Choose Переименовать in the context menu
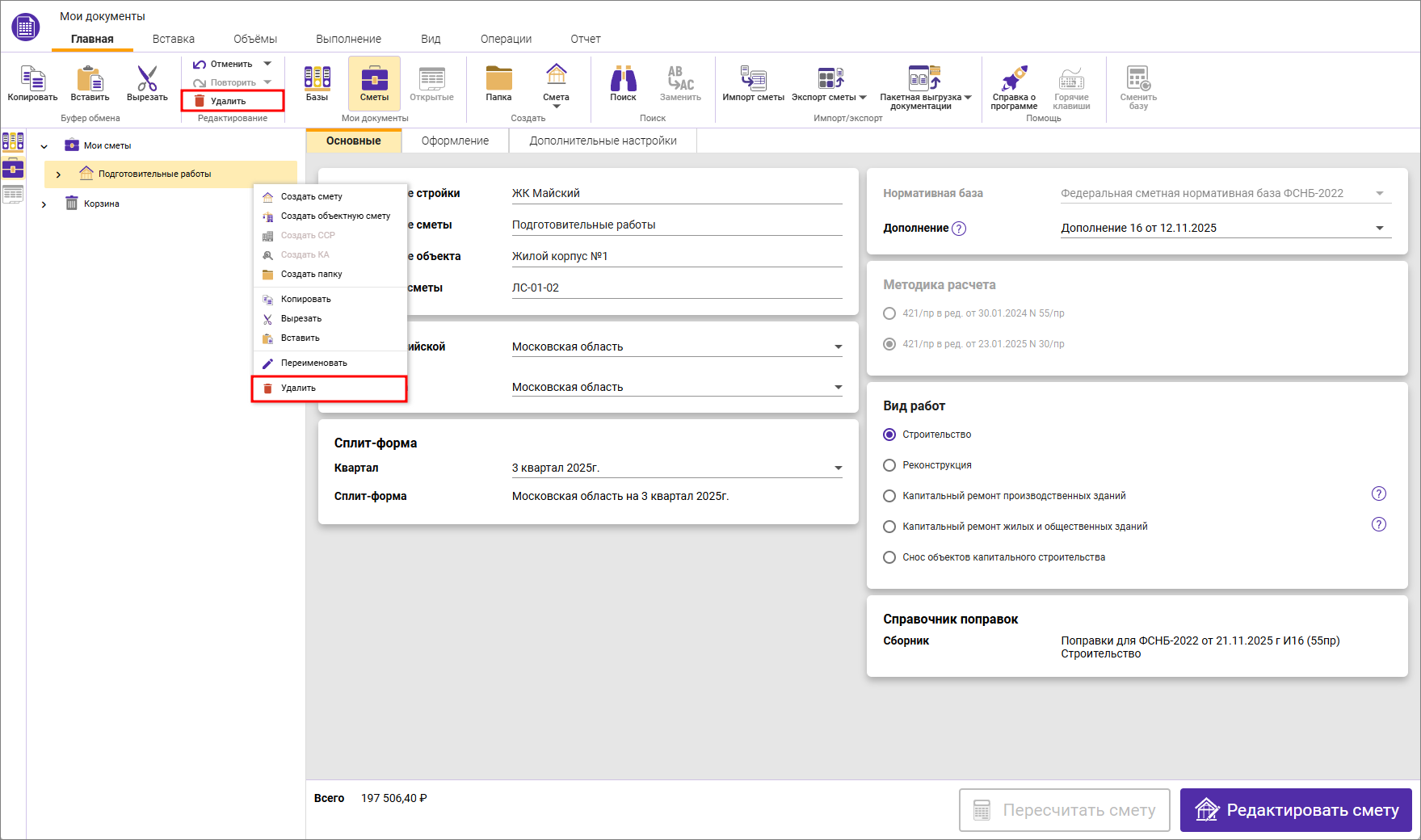This screenshot has width=1421, height=840. [313, 363]
